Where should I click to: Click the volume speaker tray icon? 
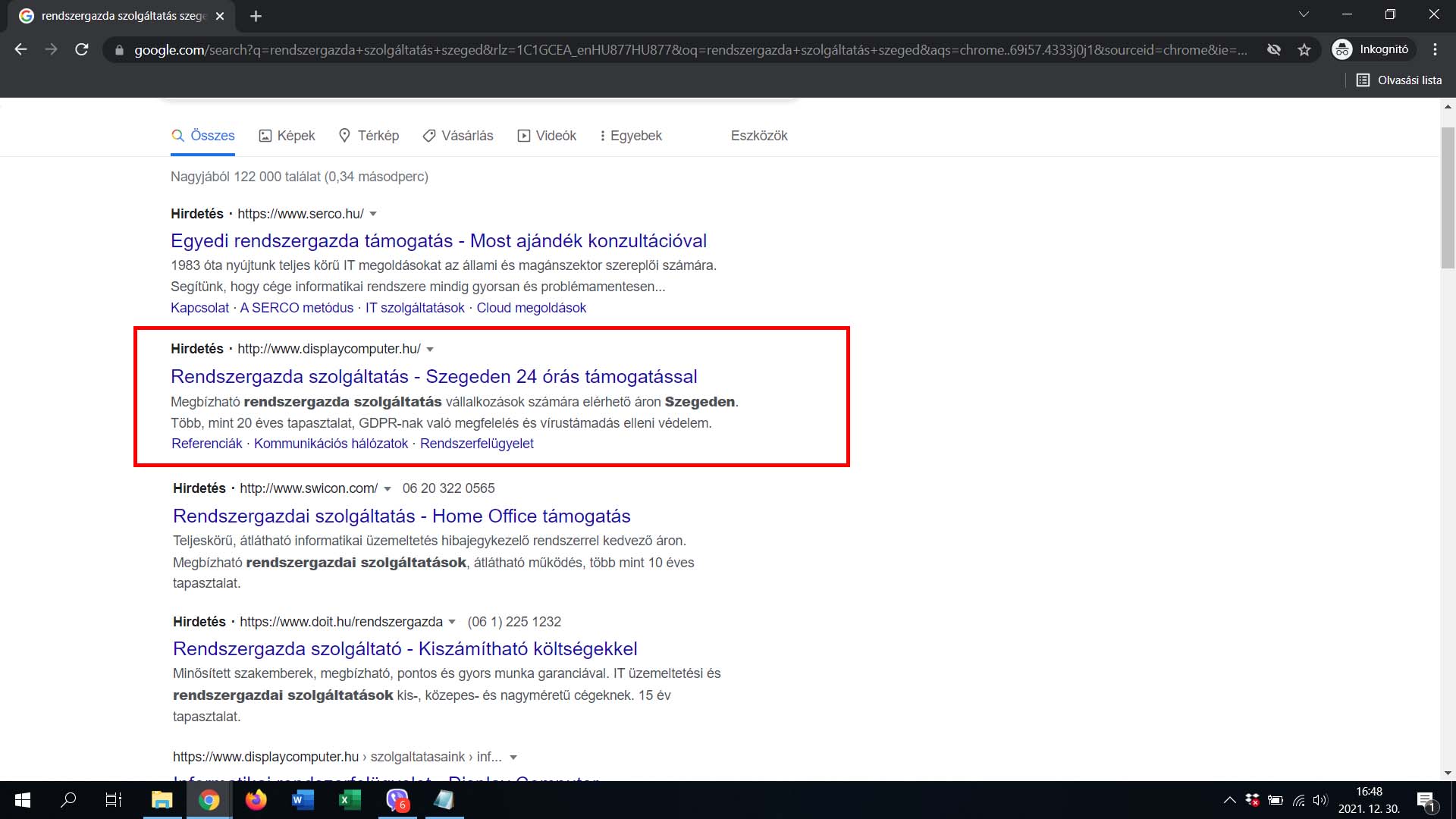[1320, 800]
